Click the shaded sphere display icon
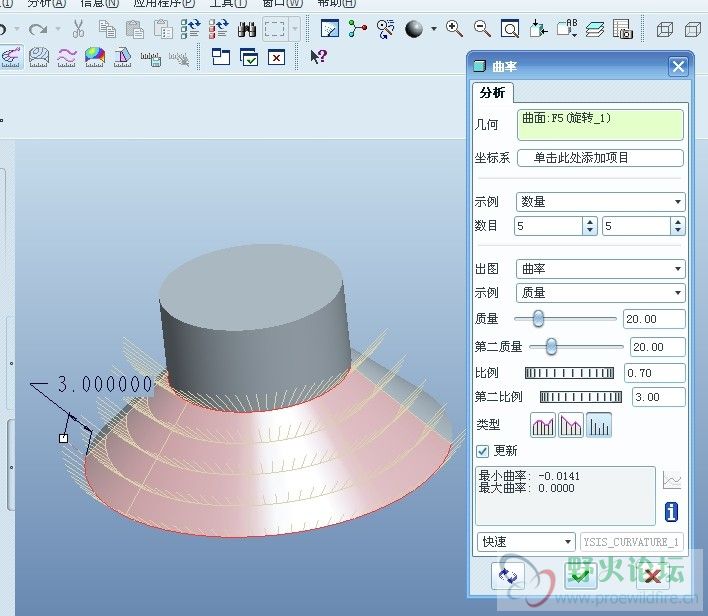This screenshot has width=708, height=616. [414, 29]
